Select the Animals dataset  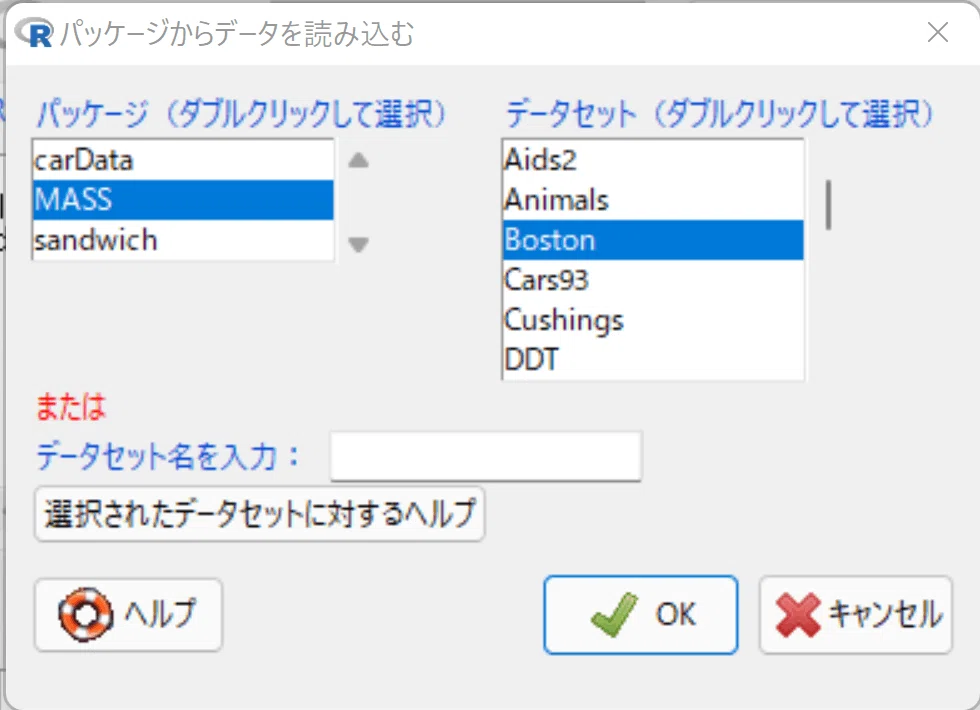(x=653, y=200)
